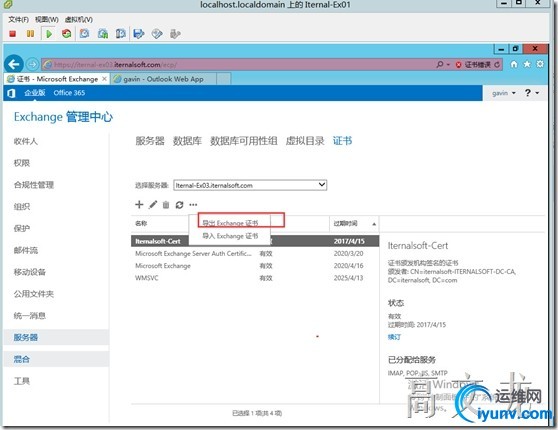The height and width of the screenshot is (430, 558).
Task: Revert to snapshot toolbar icon
Action: [x=103, y=34]
